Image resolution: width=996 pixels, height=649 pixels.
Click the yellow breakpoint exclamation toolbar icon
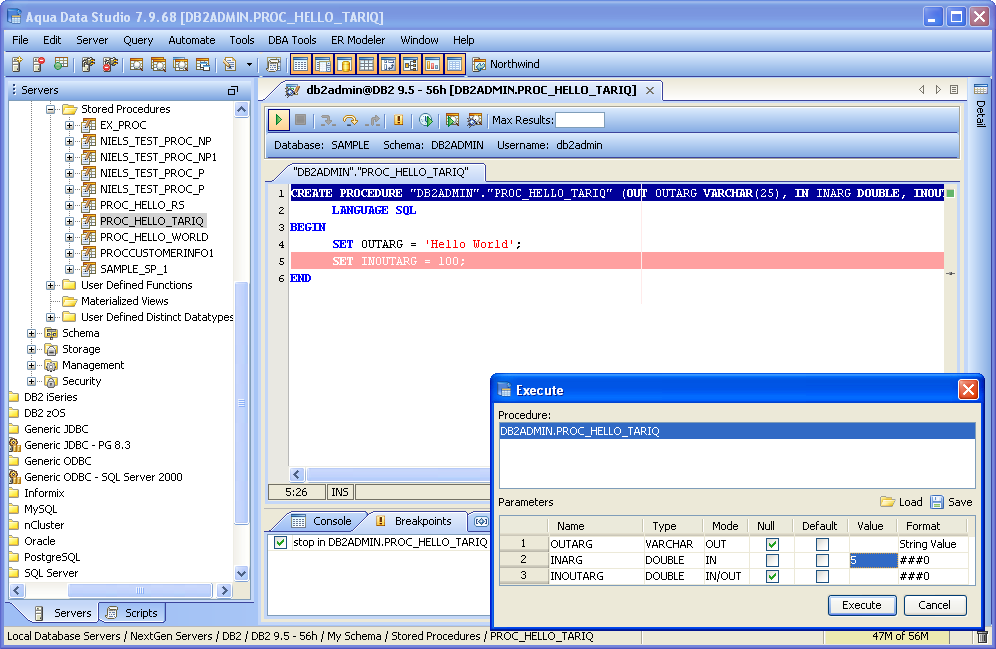pos(398,120)
